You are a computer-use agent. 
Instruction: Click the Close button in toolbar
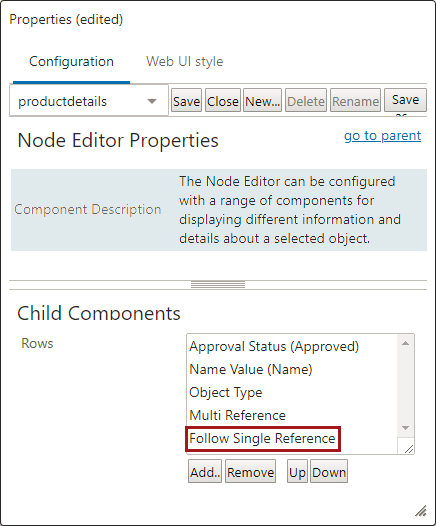click(x=223, y=100)
